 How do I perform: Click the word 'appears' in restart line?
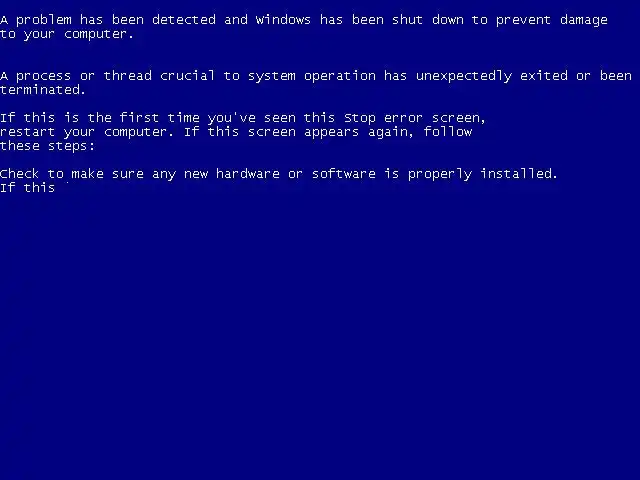(x=331, y=133)
